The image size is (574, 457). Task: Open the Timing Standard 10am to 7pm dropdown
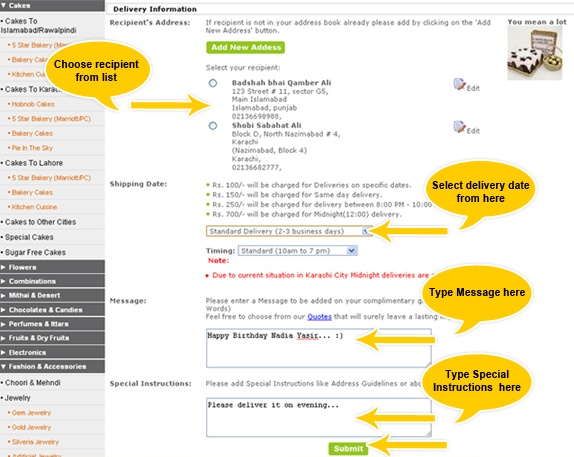tap(298, 251)
